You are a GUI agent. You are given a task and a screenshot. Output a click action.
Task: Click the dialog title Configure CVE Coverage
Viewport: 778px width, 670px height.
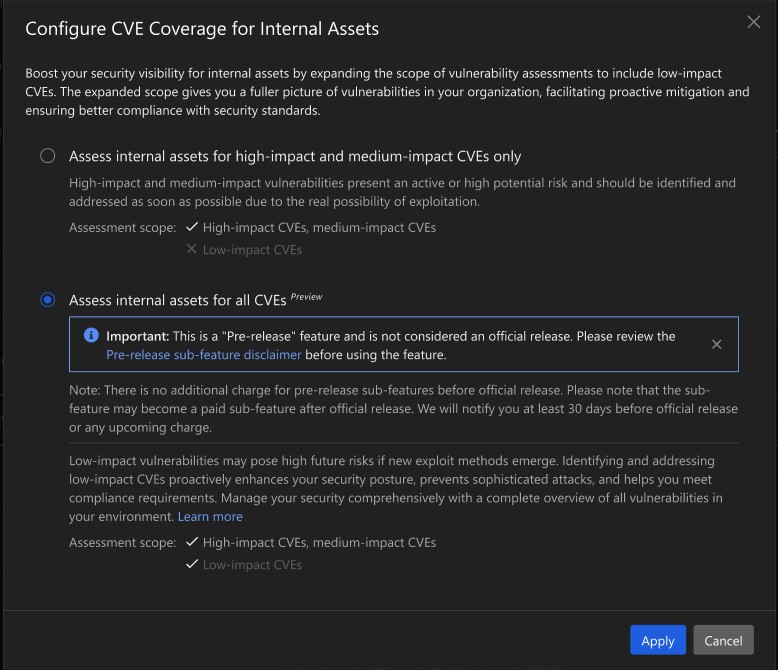click(x=202, y=28)
